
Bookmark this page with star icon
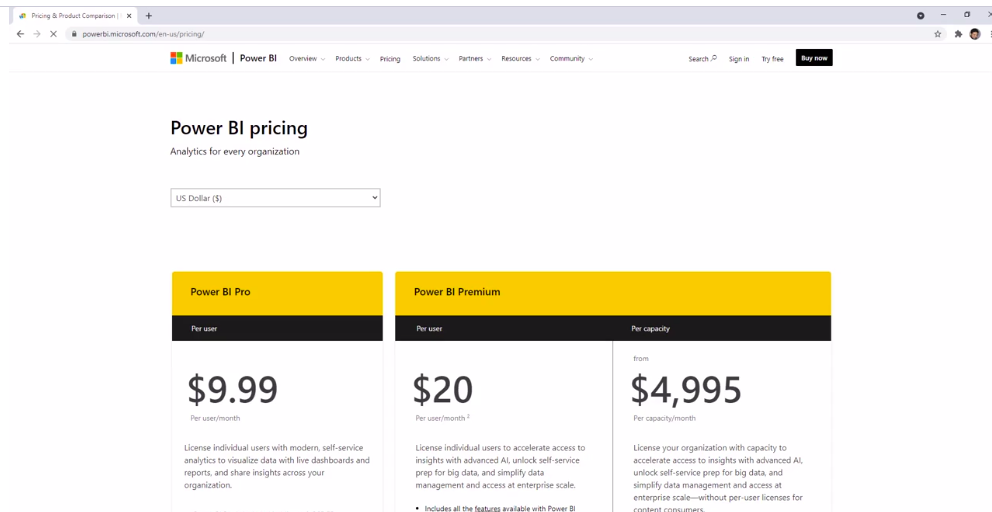point(938,34)
